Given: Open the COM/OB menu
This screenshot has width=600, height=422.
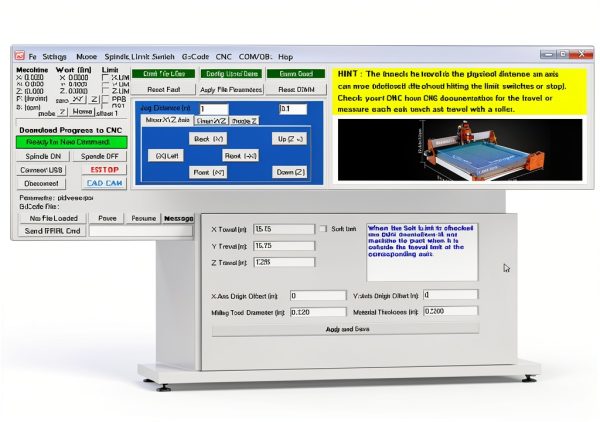Looking at the screenshot, I should (255, 57).
